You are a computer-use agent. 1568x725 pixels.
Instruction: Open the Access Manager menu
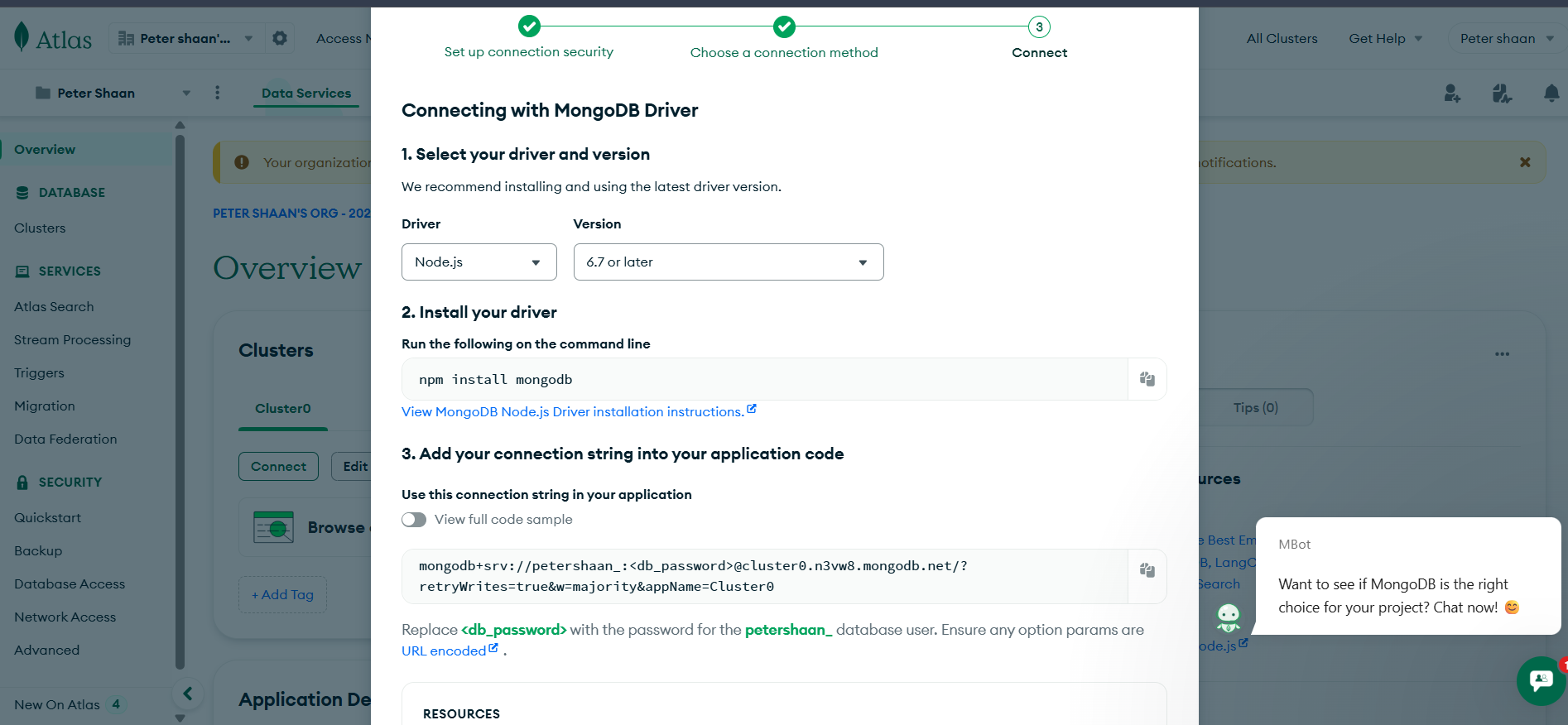[x=344, y=38]
